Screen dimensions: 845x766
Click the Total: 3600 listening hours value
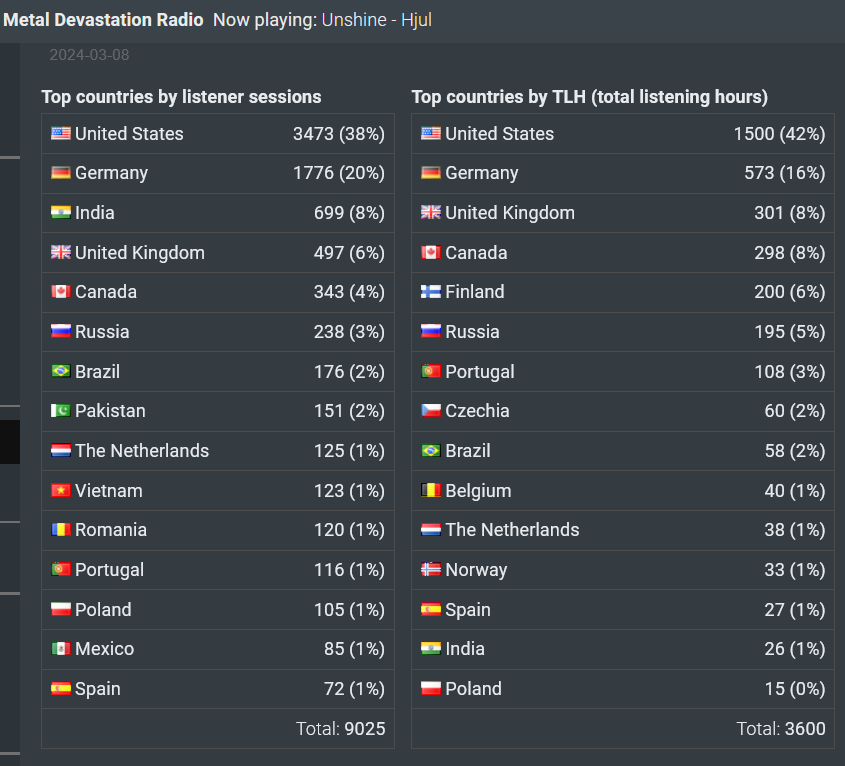click(x=781, y=729)
